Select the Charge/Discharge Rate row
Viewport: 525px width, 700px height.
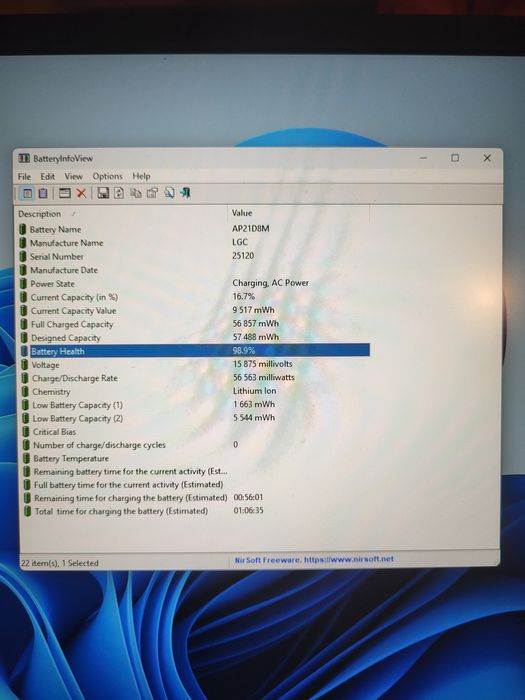tap(196, 378)
